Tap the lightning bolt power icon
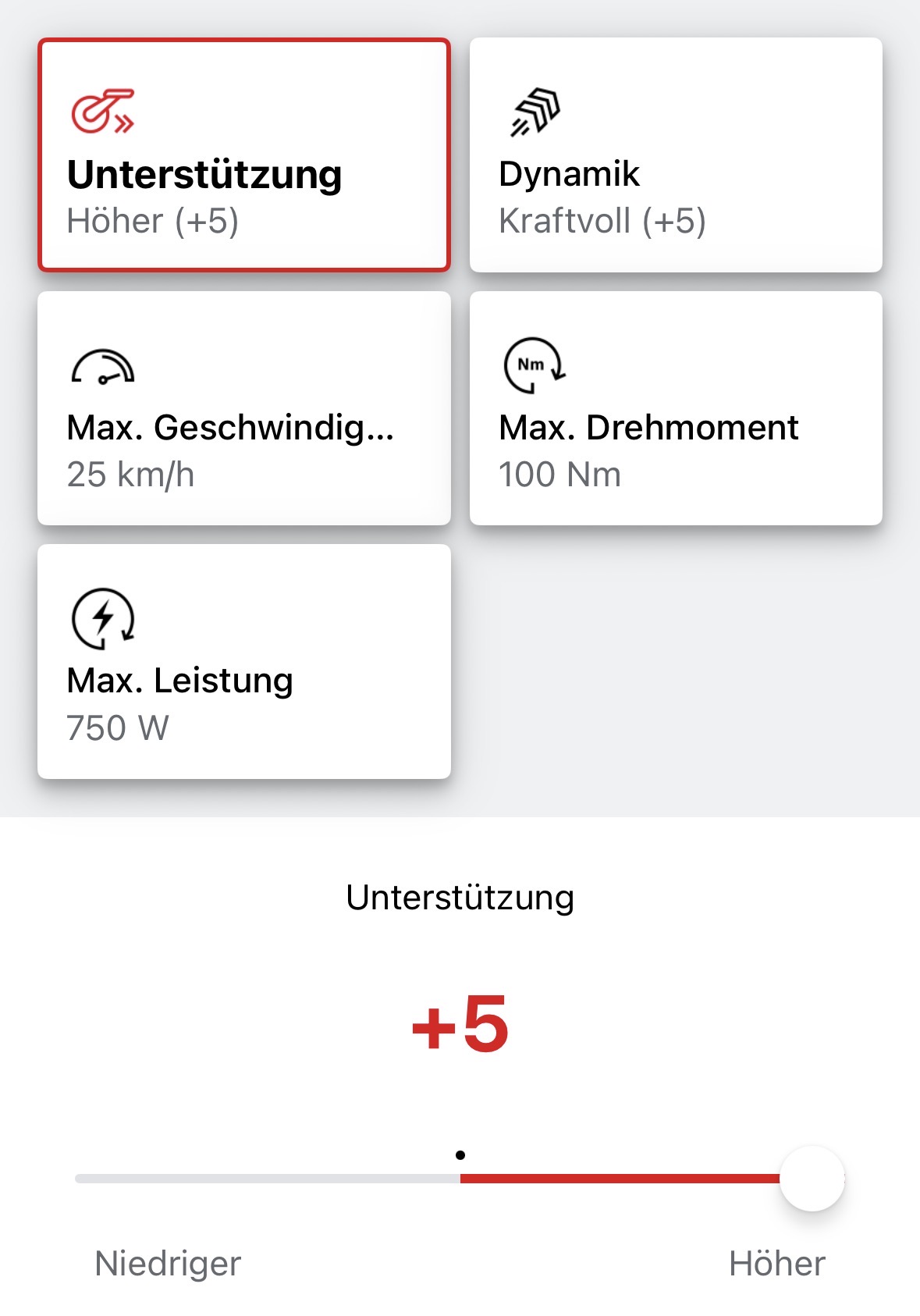Screen dimensions: 920x1316 click(x=103, y=619)
